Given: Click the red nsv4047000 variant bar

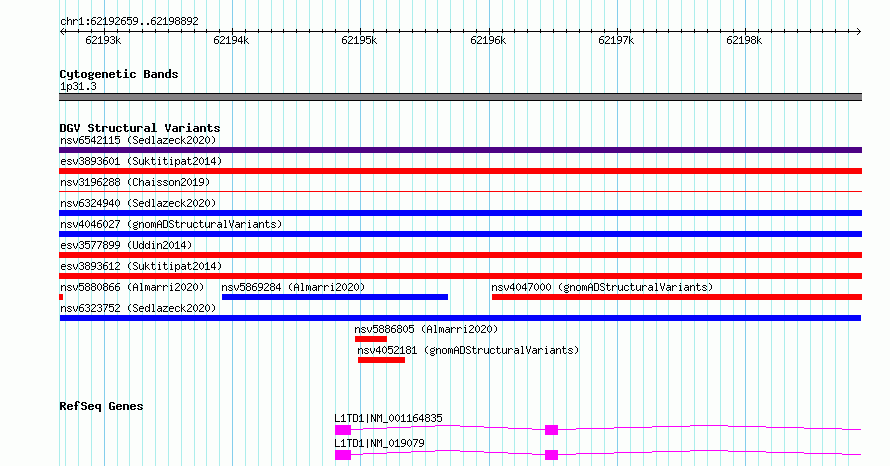Looking at the screenshot, I should [677, 297].
